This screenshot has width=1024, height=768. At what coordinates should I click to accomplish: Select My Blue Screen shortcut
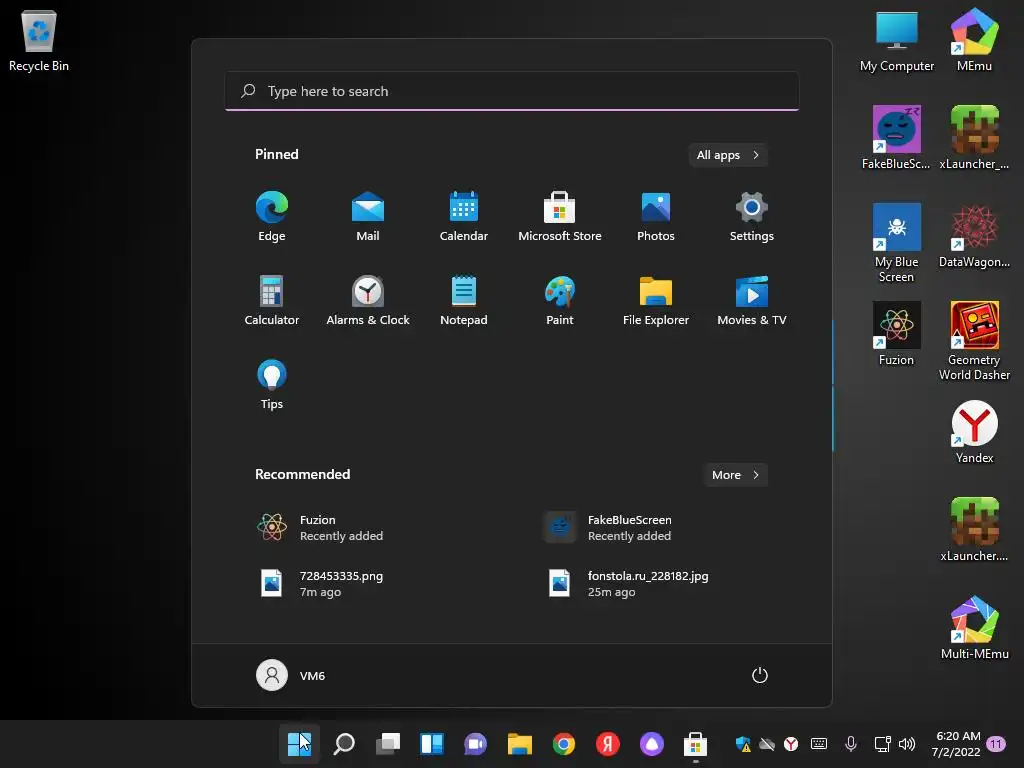(x=896, y=243)
